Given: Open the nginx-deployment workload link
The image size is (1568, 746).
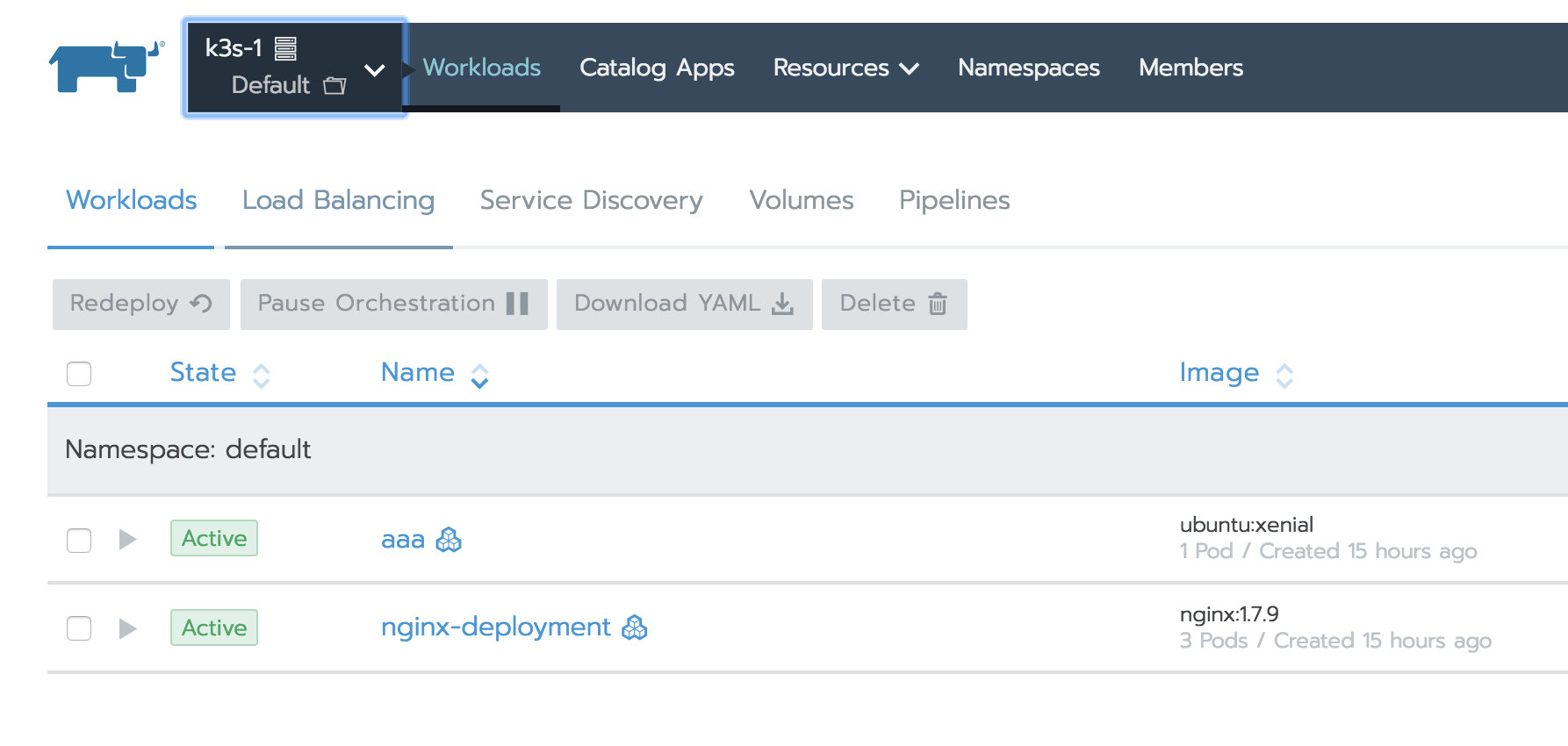Looking at the screenshot, I should pos(495,627).
